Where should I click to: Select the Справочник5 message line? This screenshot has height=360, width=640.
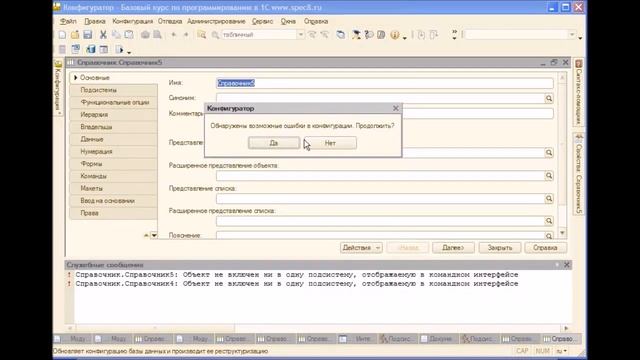click(297, 275)
